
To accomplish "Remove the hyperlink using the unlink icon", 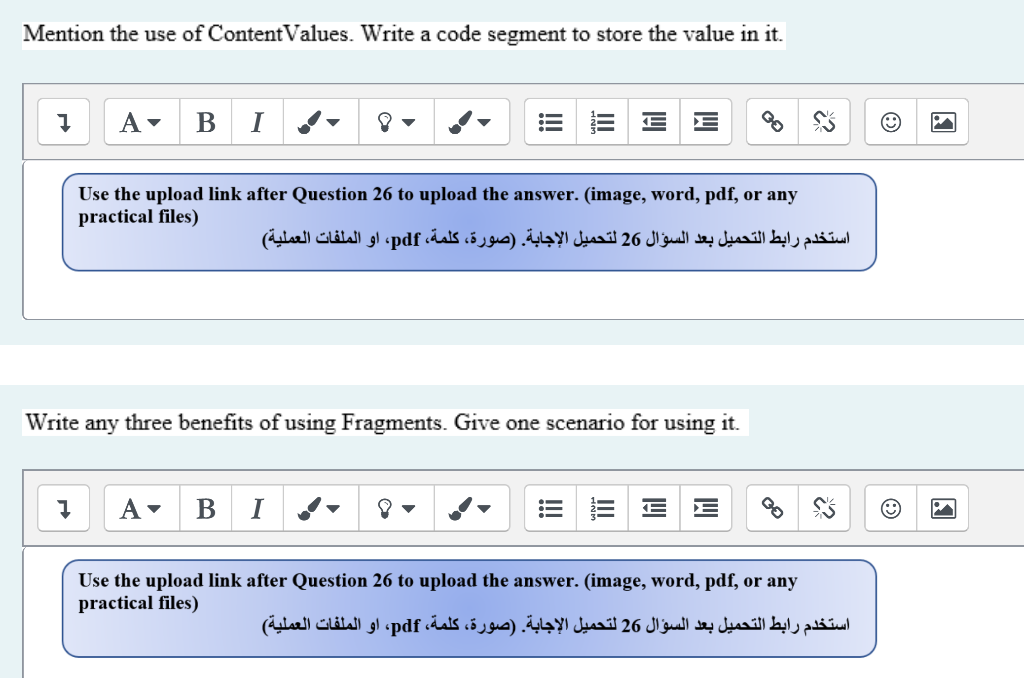I will point(824,121).
